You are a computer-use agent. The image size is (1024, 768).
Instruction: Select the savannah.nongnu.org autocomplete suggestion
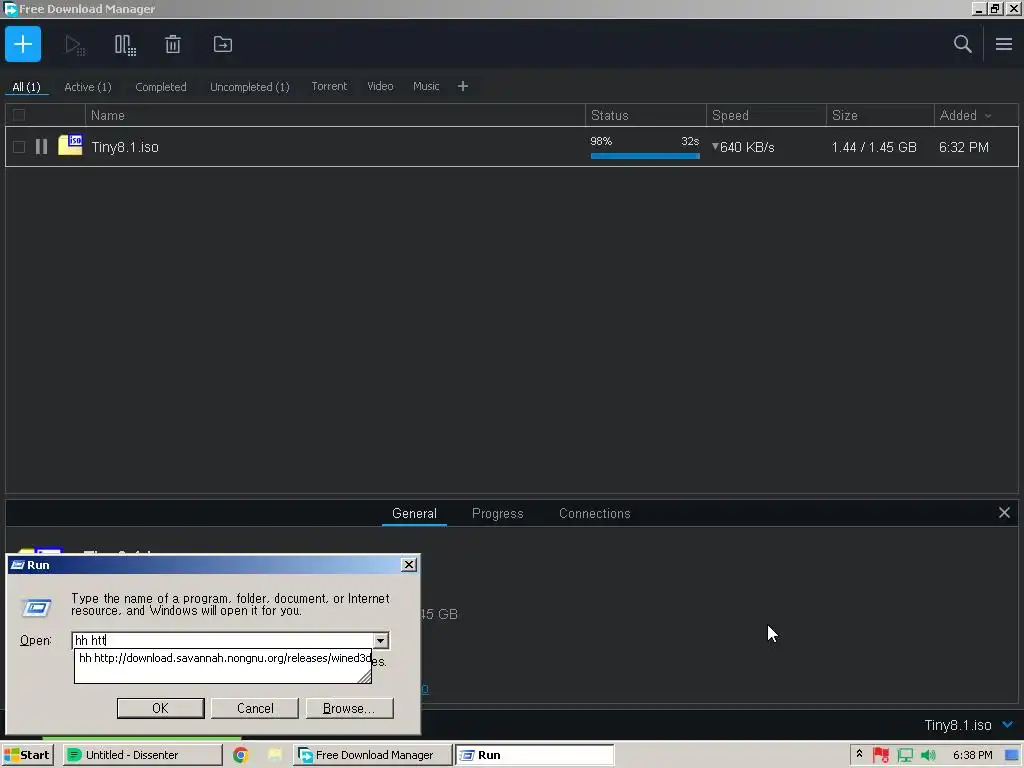pyautogui.click(x=223, y=658)
